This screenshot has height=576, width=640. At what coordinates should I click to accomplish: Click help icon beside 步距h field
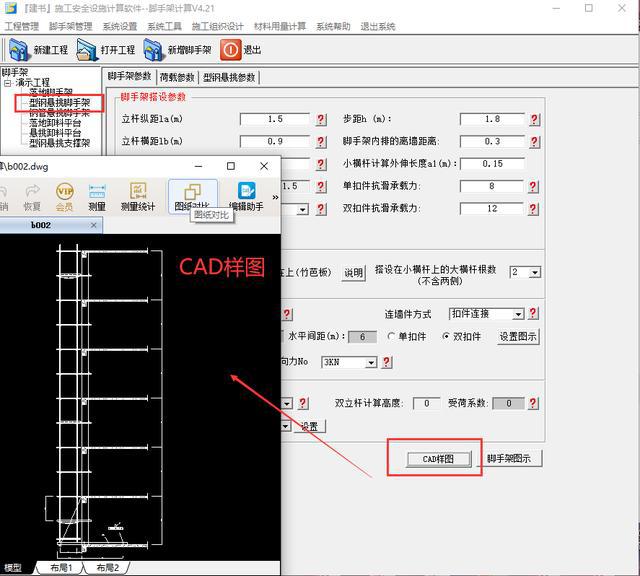pos(534,119)
